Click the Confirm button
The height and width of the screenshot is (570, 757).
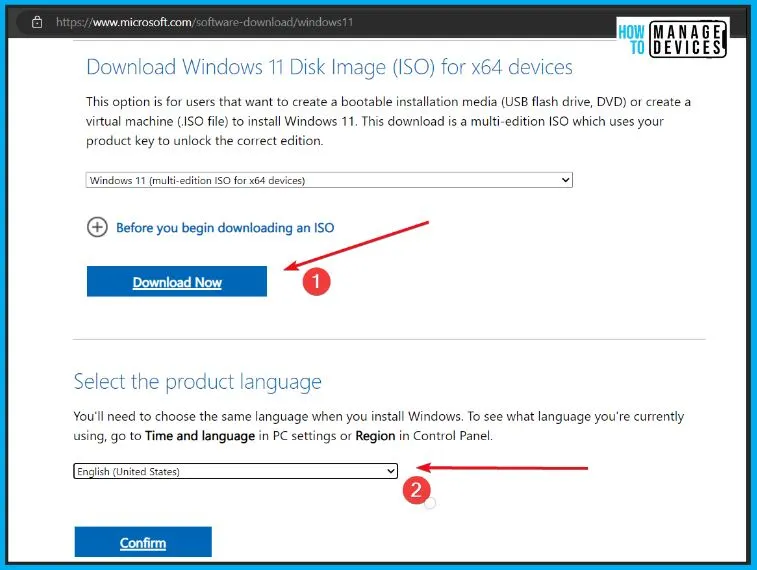143,542
